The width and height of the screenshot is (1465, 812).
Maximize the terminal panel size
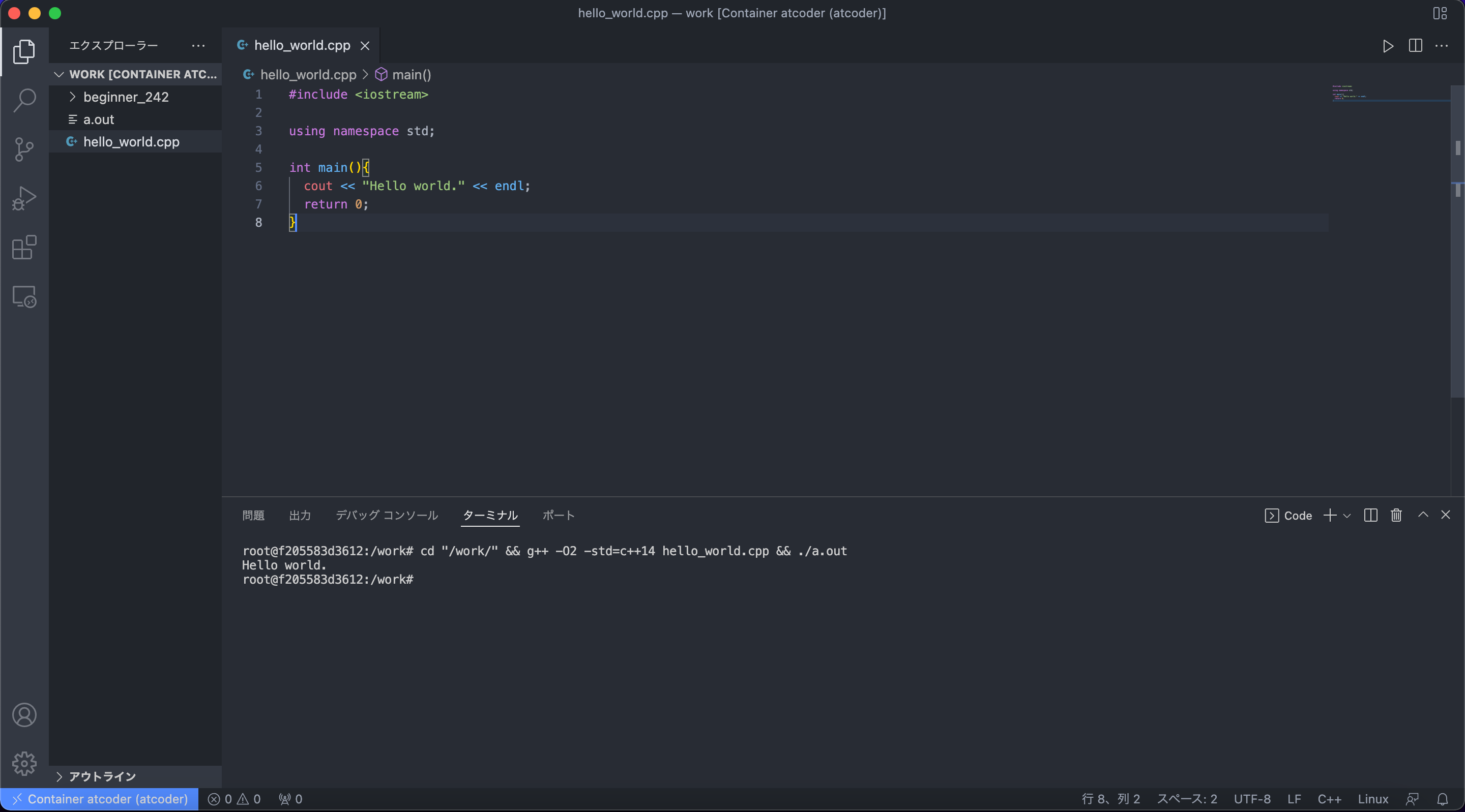point(1423,515)
